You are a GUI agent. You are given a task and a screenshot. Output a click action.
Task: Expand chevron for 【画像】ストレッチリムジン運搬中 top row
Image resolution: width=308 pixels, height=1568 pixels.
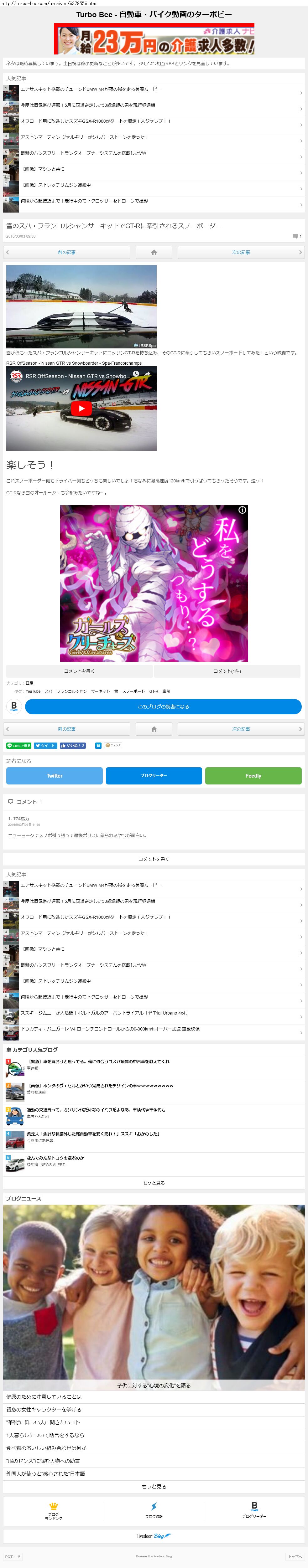[x=301, y=189]
